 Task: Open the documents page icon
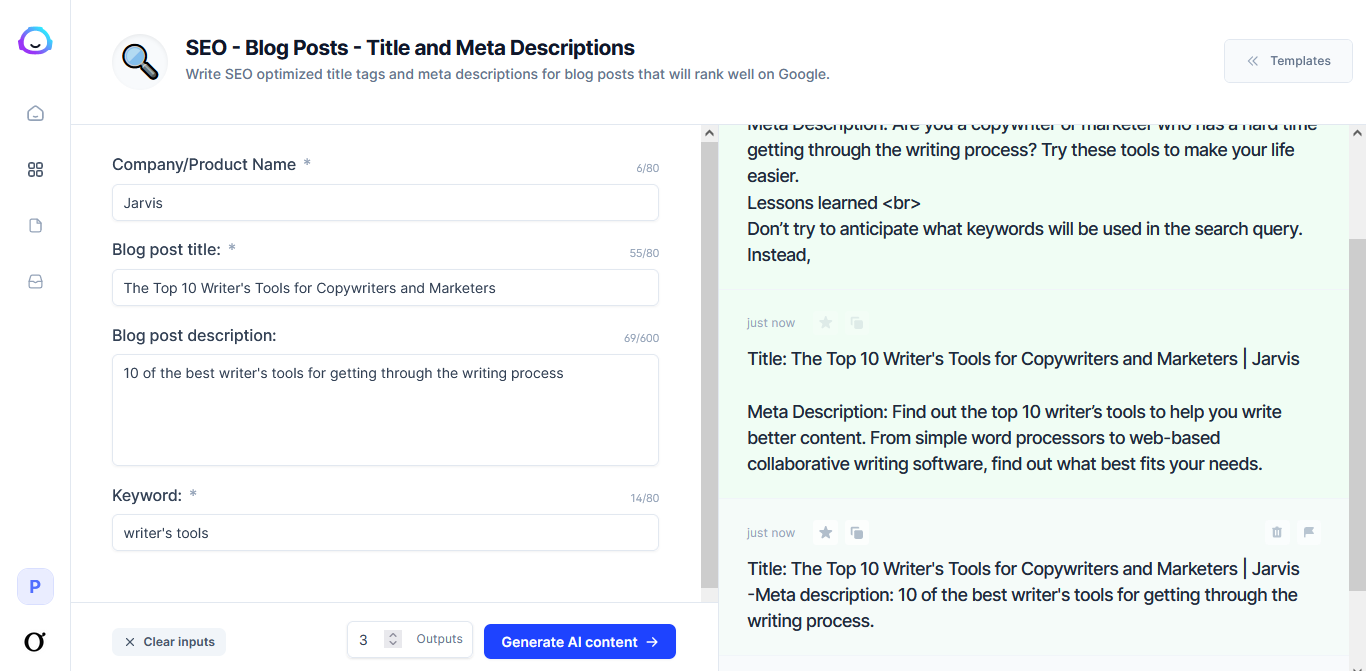35,226
